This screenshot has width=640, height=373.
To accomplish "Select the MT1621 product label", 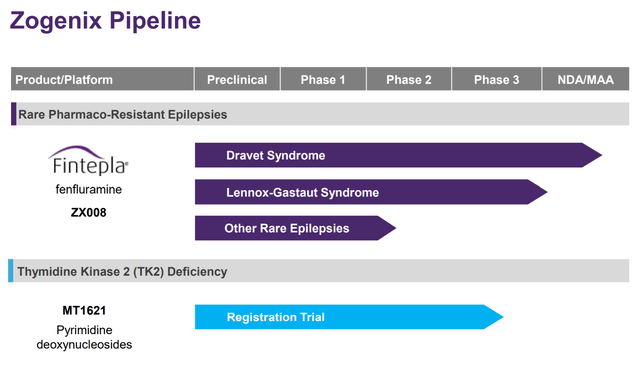I will pos(84,311).
